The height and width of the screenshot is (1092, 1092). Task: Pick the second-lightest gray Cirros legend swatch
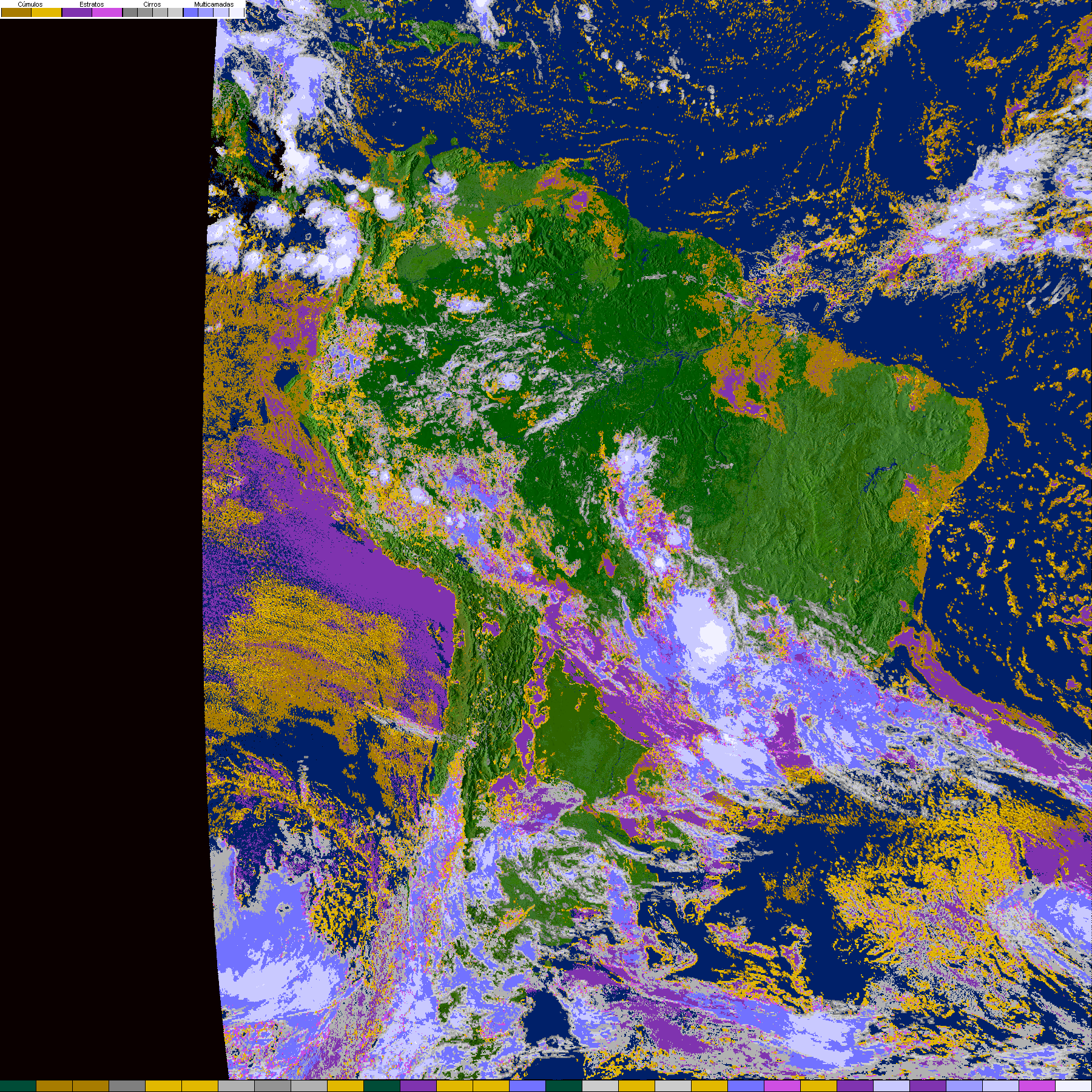point(160,12)
